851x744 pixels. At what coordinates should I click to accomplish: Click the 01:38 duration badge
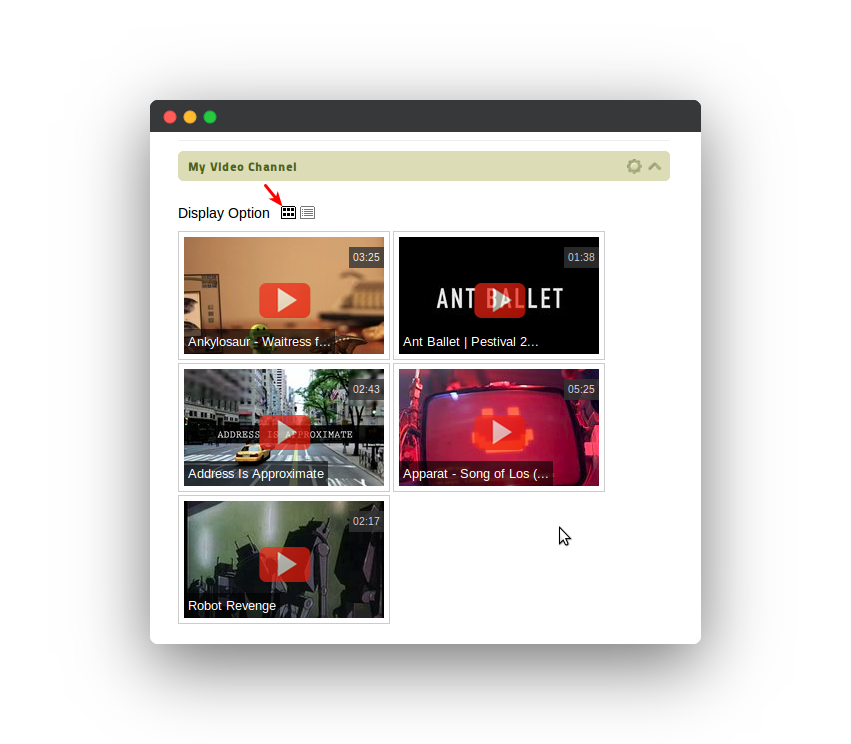[x=581, y=257]
